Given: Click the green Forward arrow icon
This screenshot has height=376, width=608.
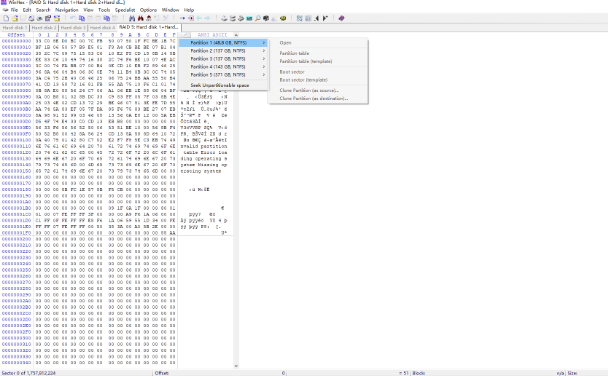Looking at the screenshot, I should pyautogui.click(x=207, y=18).
